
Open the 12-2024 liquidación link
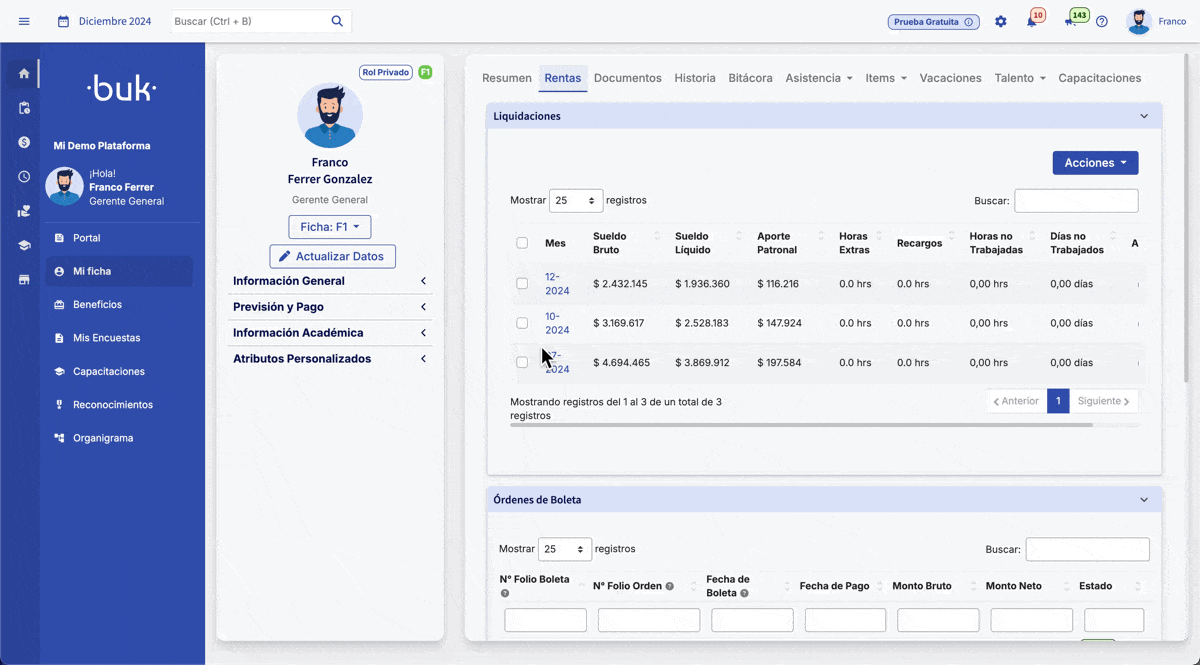(x=557, y=284)
